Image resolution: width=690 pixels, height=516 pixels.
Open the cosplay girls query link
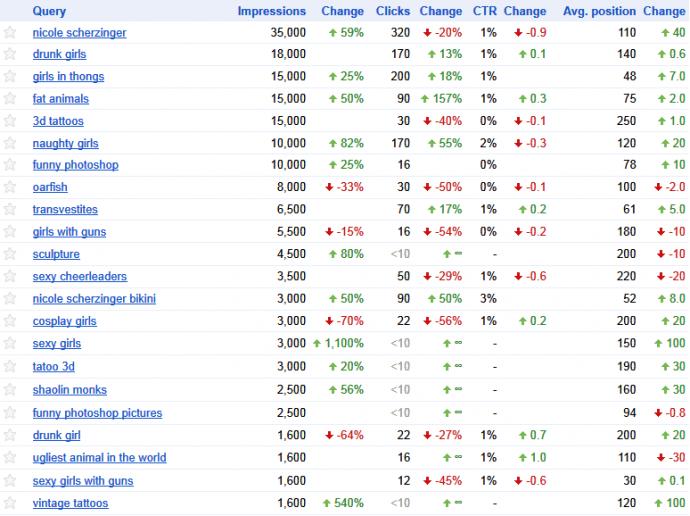coord(64,321)
